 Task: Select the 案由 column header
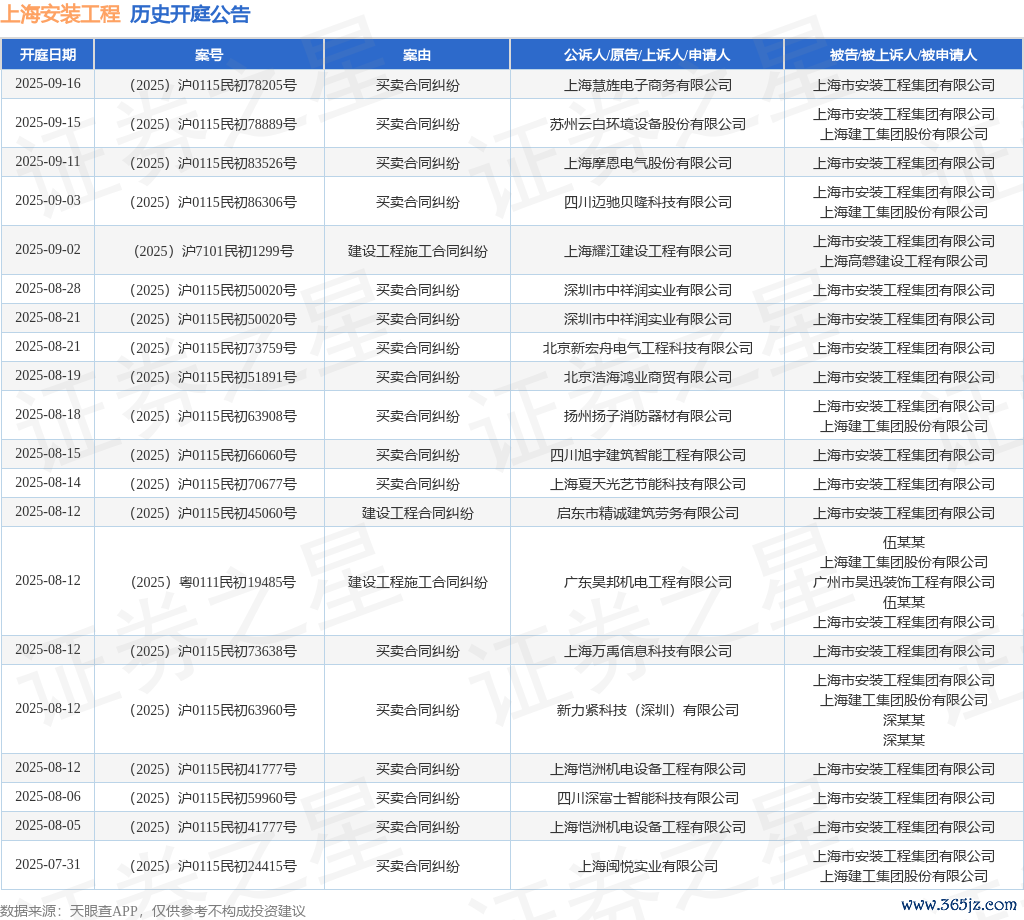click(417, 55)
